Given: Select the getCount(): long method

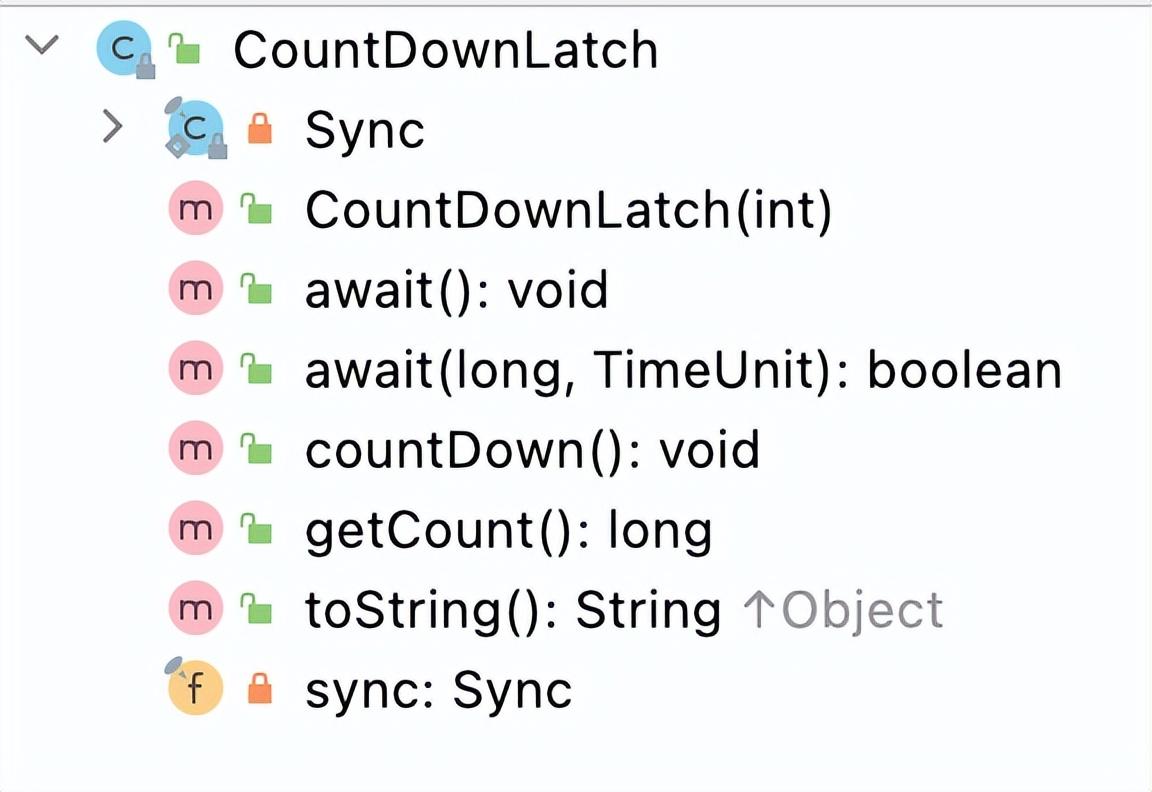Looking at the screenshot, I should pos(508,531).
